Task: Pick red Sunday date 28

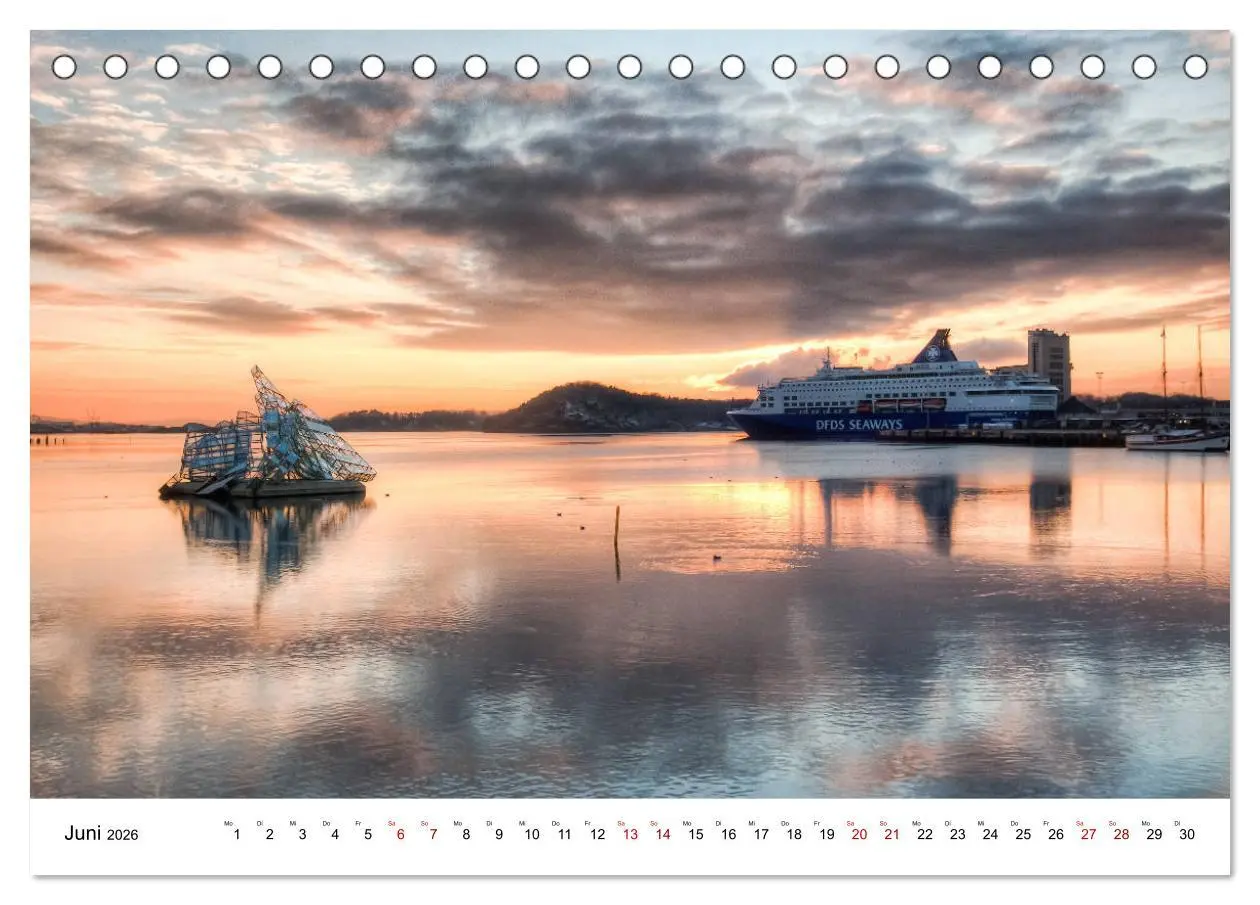Action: pyautogui.click(x=1121, y=834)
